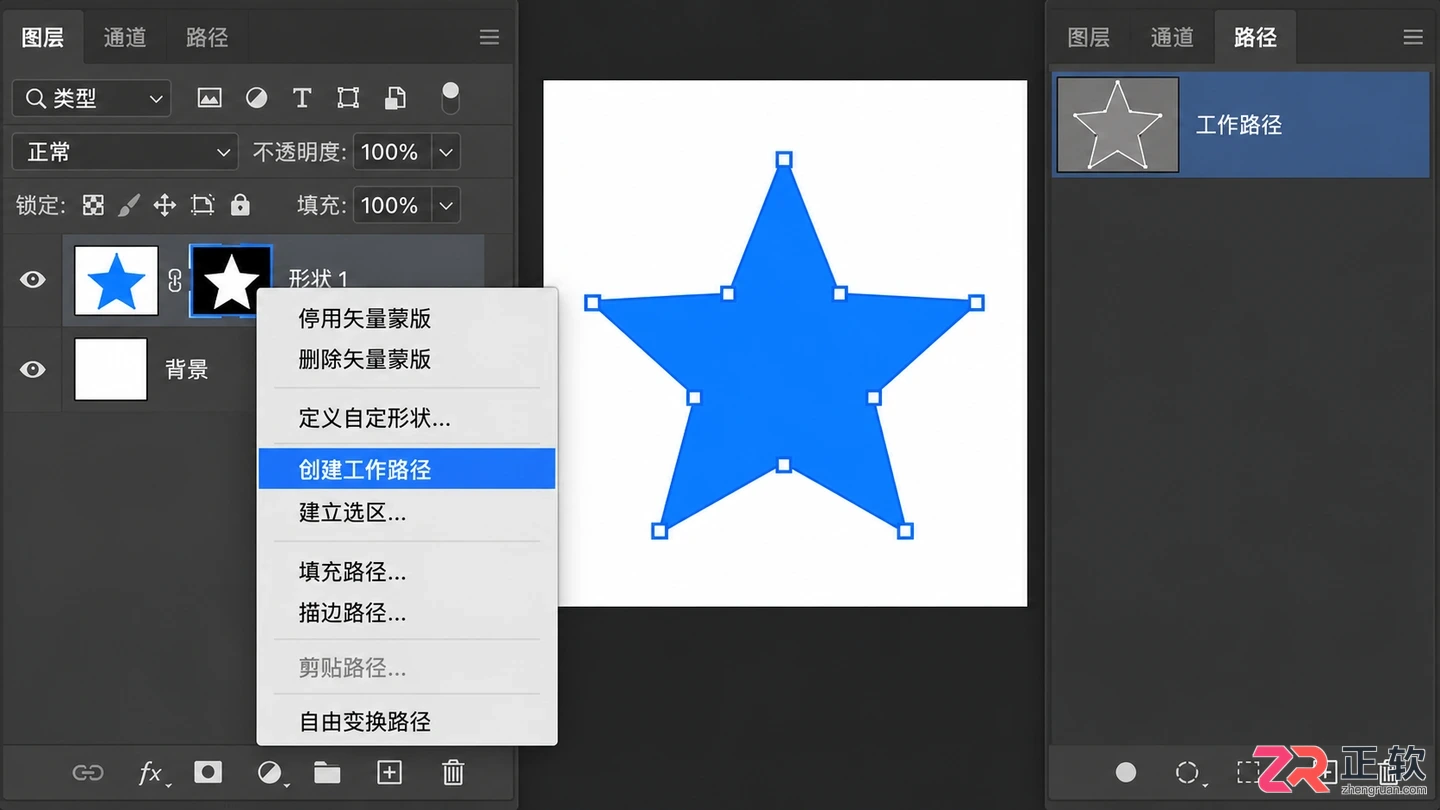This screenshot has height=810, width=1440.
Task: Click the layer-mask link chain icon
Action: coord(175,281)
